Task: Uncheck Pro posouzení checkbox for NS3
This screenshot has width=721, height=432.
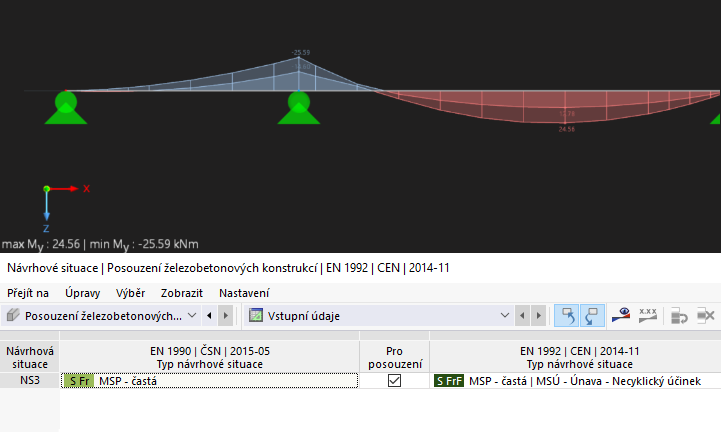Action: click(395, 380)
